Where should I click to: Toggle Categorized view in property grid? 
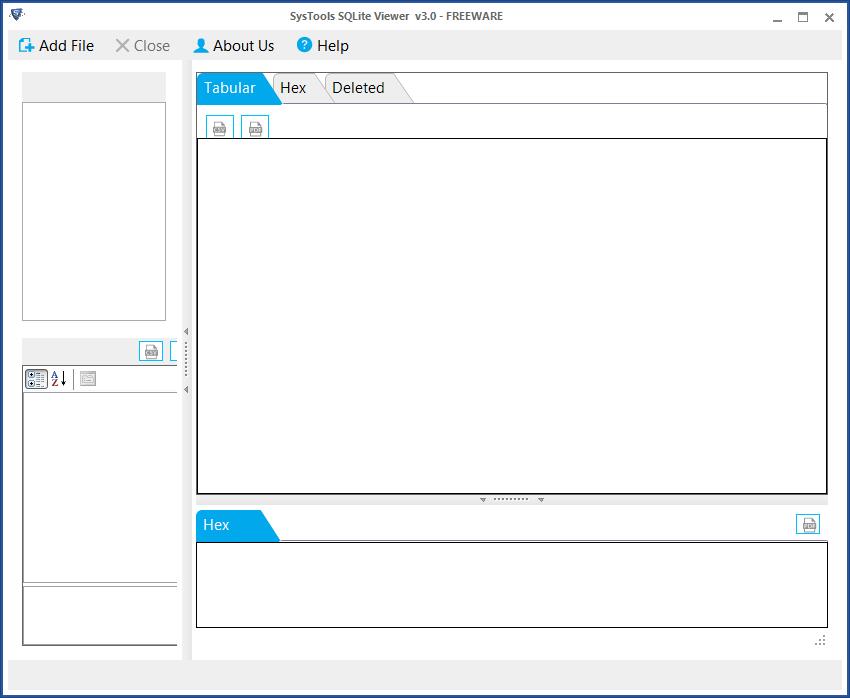tap(36, 379)
